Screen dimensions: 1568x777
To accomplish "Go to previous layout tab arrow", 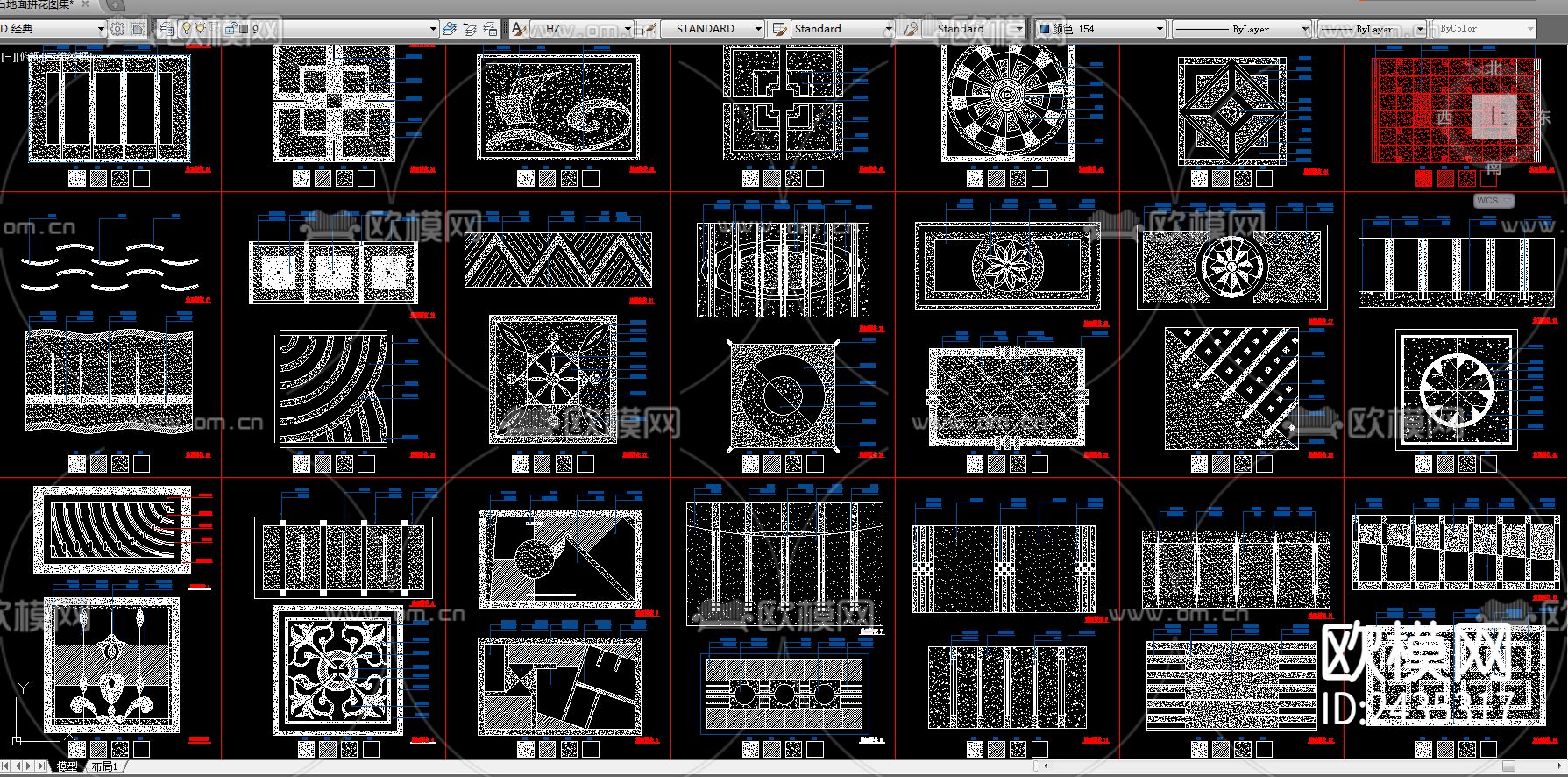I will [x=18, y=766].
